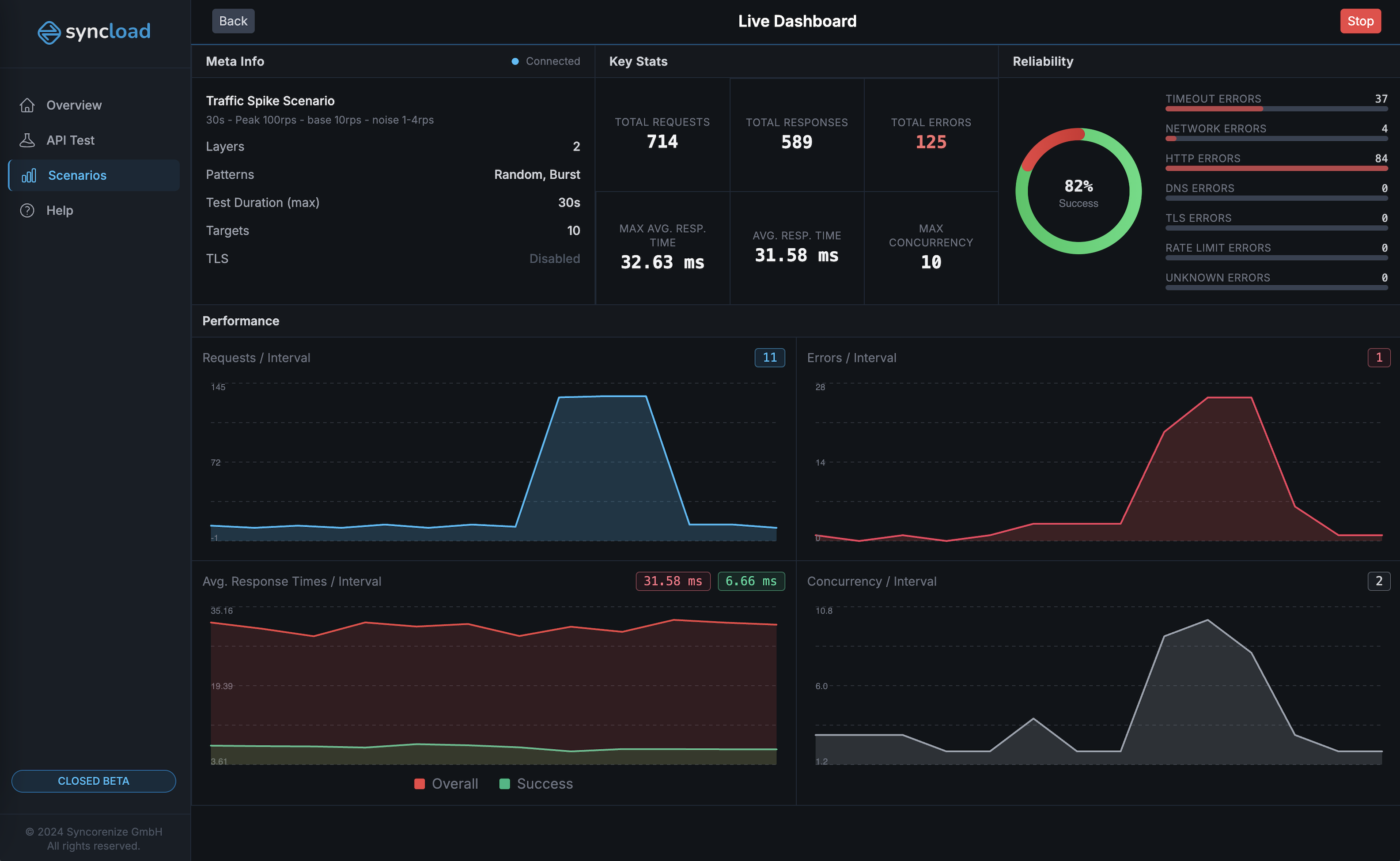
Task: Toggle the Overall series in the legend
Action: pos(446,784)
